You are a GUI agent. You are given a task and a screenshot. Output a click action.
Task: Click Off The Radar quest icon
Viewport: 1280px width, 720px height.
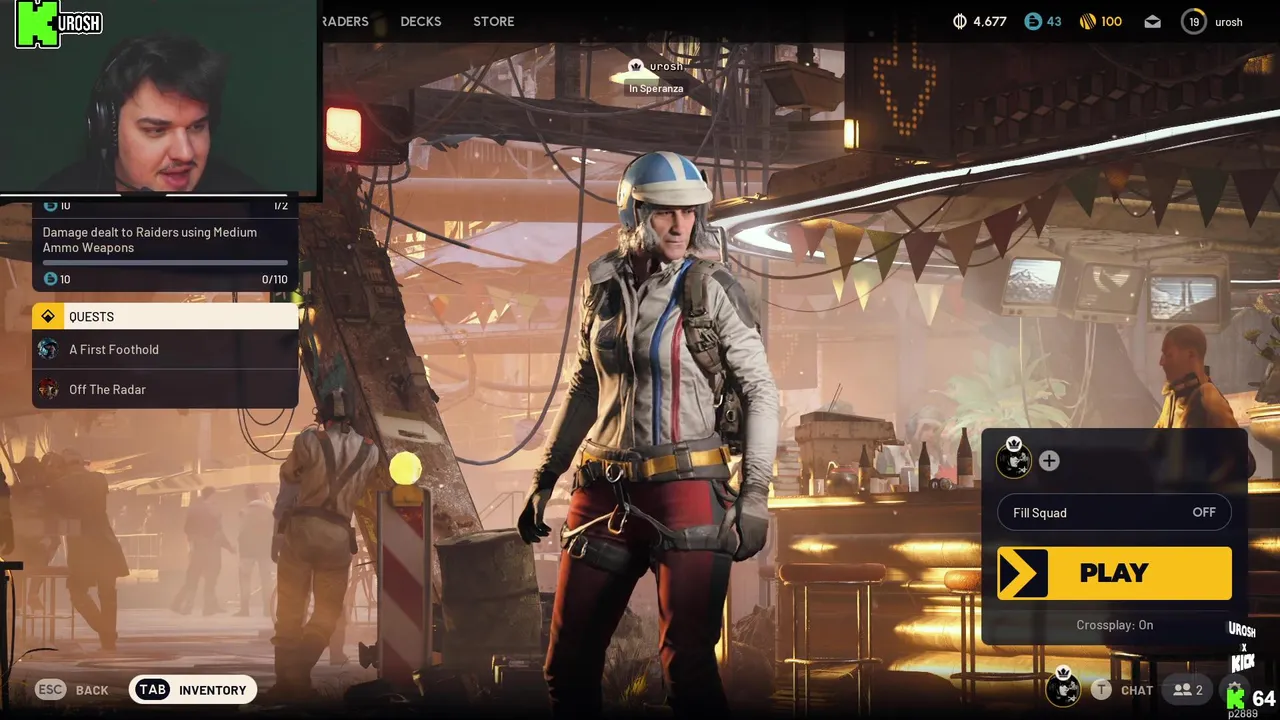click(x=47, y=389)
